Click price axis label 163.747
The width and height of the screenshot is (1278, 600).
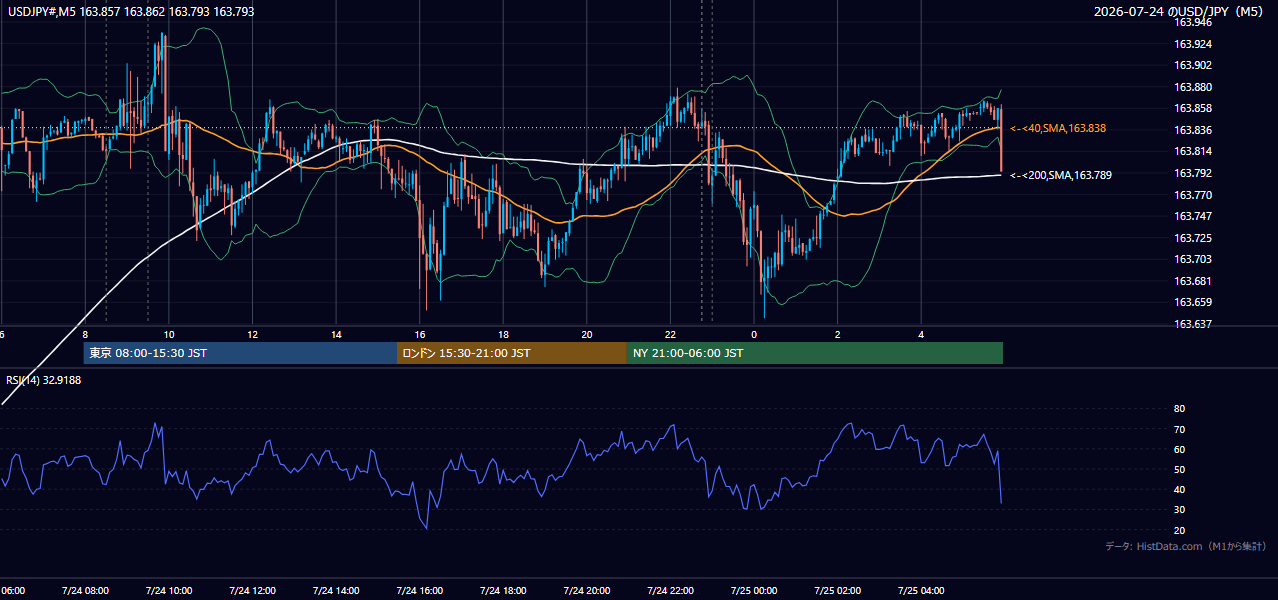pos(1194,216)
